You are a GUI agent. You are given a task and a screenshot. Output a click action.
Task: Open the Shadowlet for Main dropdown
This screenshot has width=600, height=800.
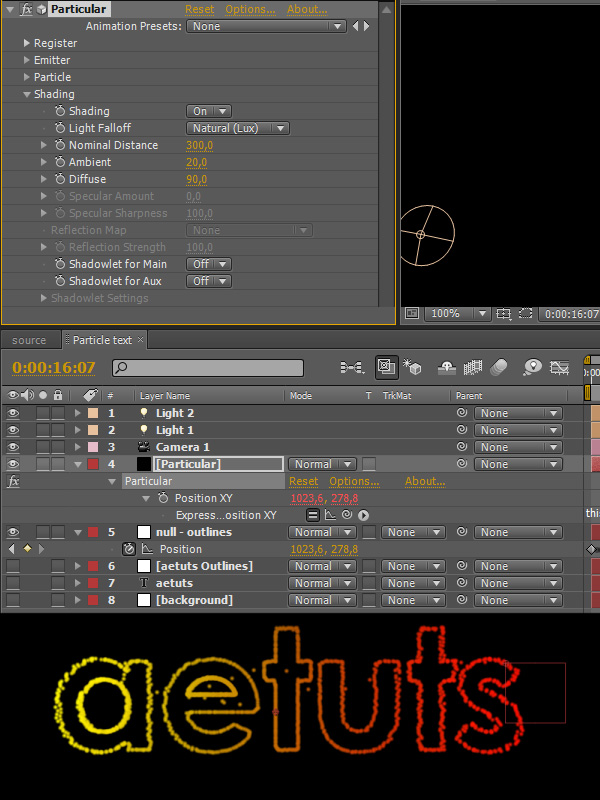(209, 264)
